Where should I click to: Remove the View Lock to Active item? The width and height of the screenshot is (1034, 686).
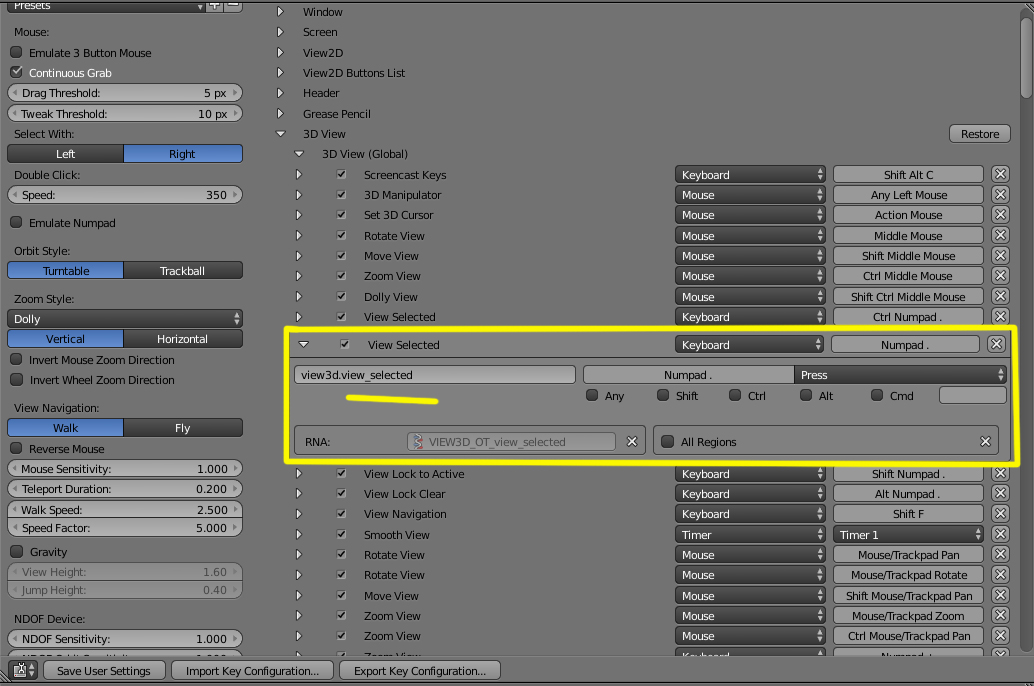tap(1000, 474)
